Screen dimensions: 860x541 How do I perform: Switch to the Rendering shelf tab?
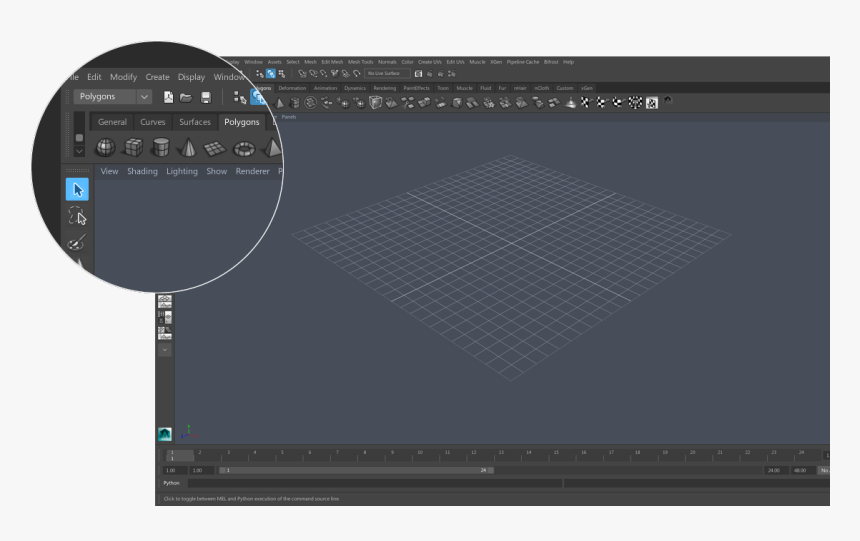(384, 88)
